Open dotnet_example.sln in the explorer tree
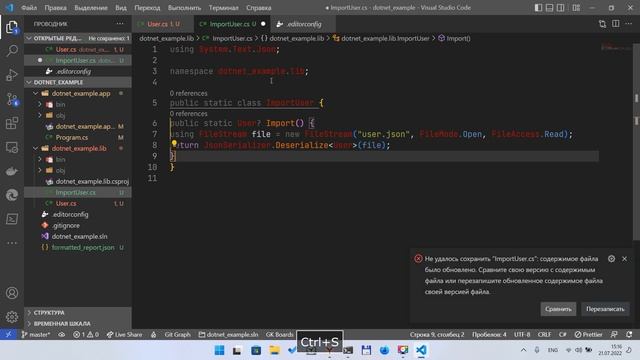Screen dimensions: 640x360 pos(79,236)
